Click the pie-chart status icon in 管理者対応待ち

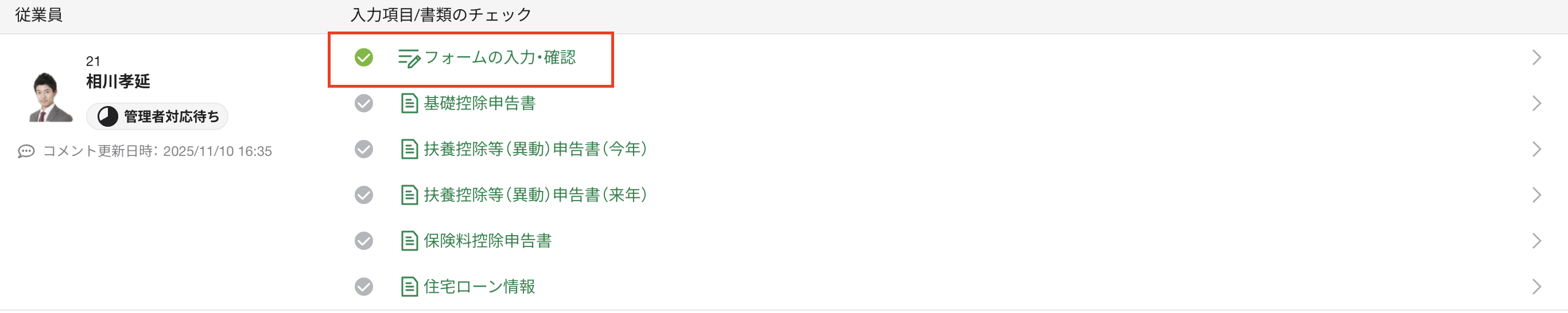click(108, 117)
